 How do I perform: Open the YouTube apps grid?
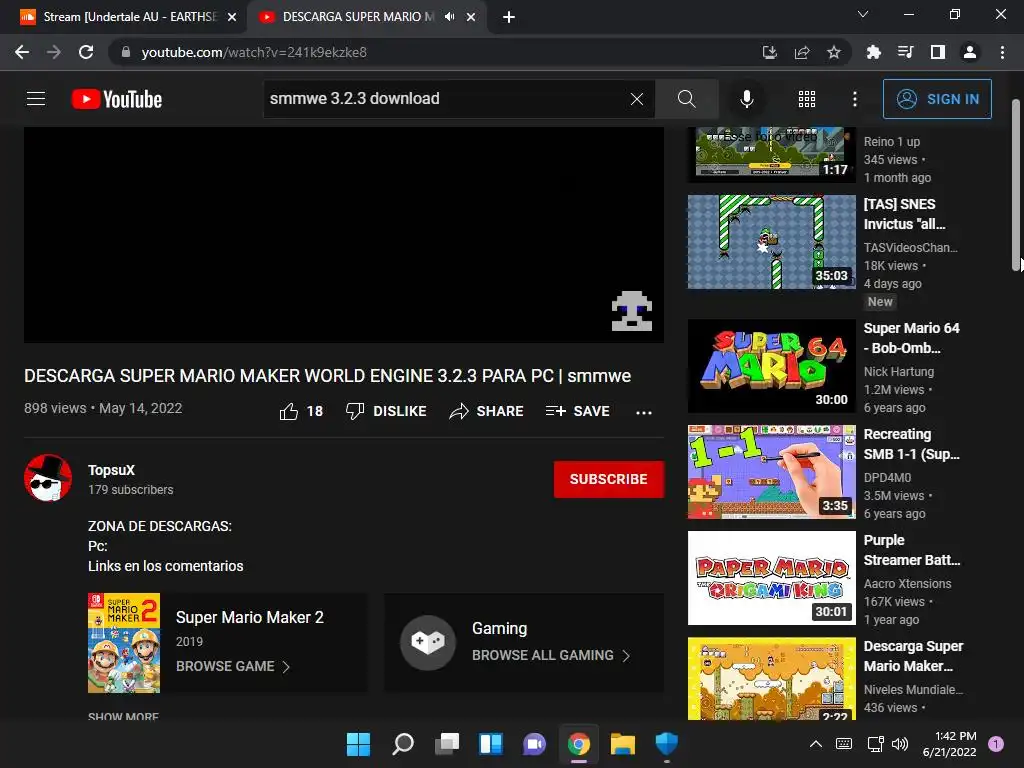(807, 99)
